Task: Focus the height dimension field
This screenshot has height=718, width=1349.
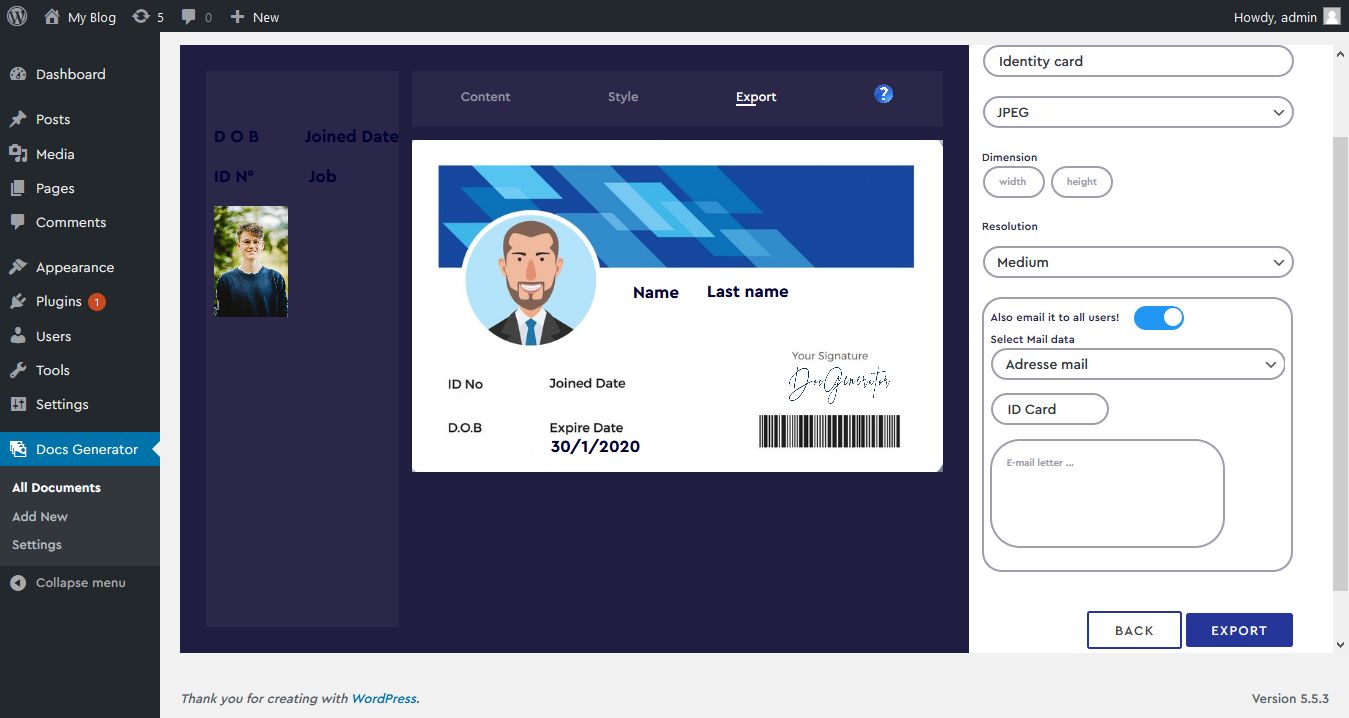Action: pos(1082,182)
